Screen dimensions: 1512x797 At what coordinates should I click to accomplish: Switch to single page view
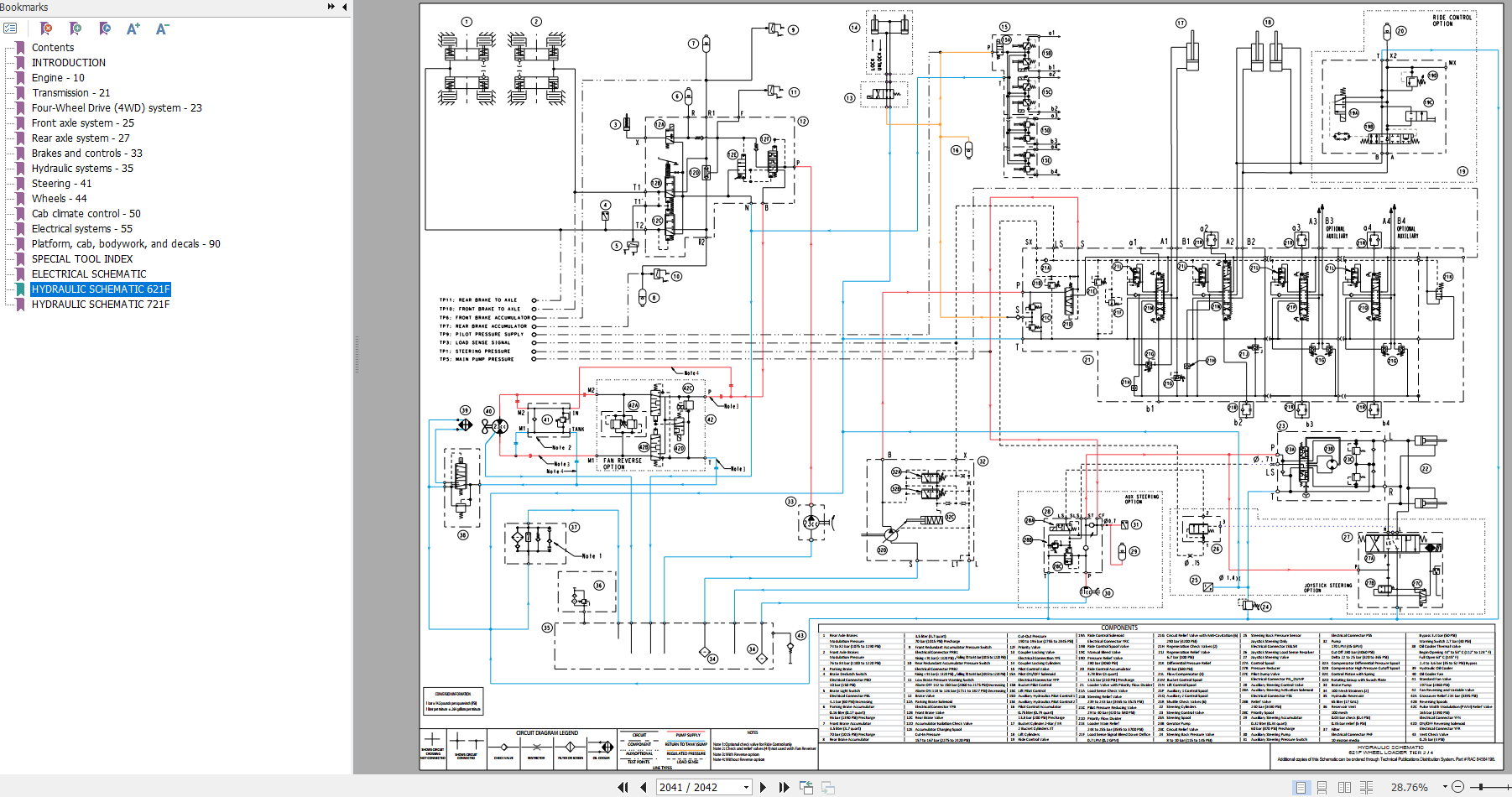1301,787
